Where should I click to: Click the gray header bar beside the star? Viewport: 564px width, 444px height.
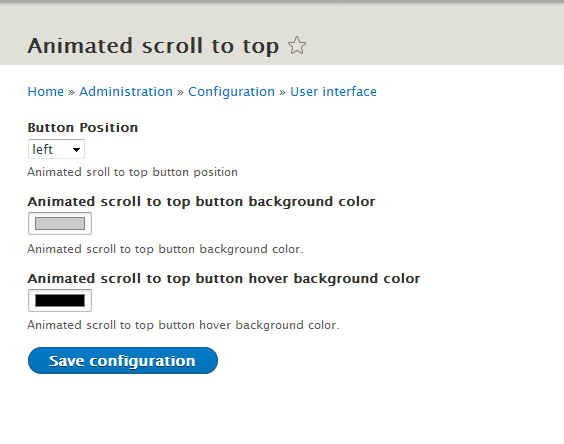click(432, 40)
